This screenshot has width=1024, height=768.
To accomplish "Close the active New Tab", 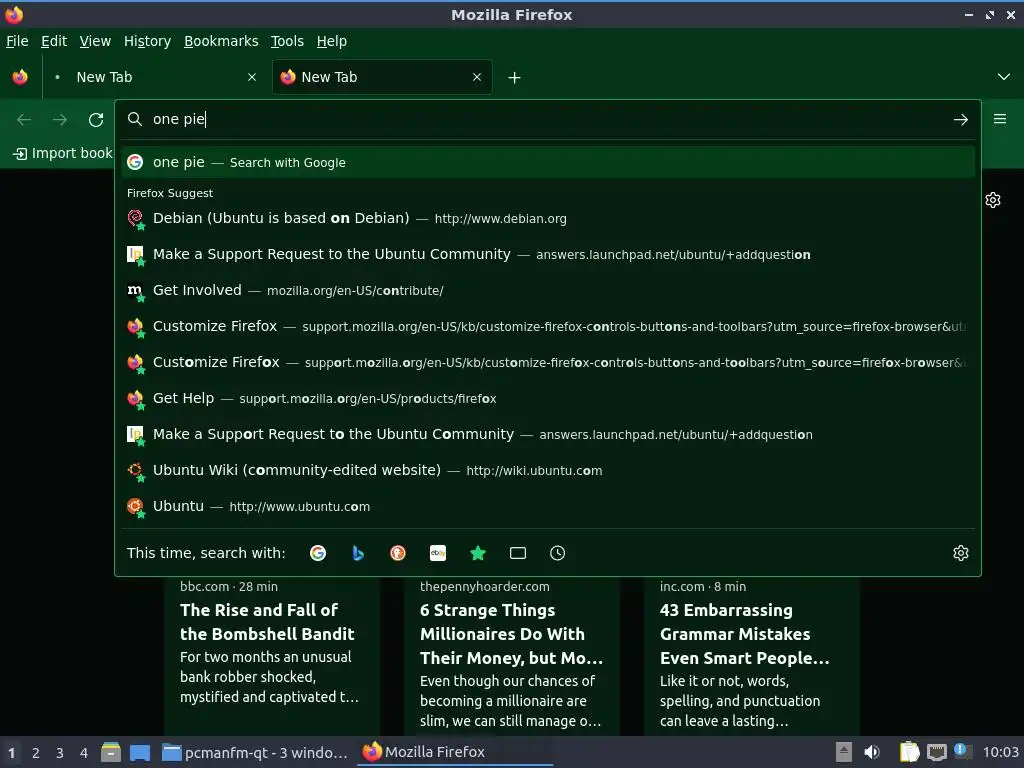I will (477, 77).
